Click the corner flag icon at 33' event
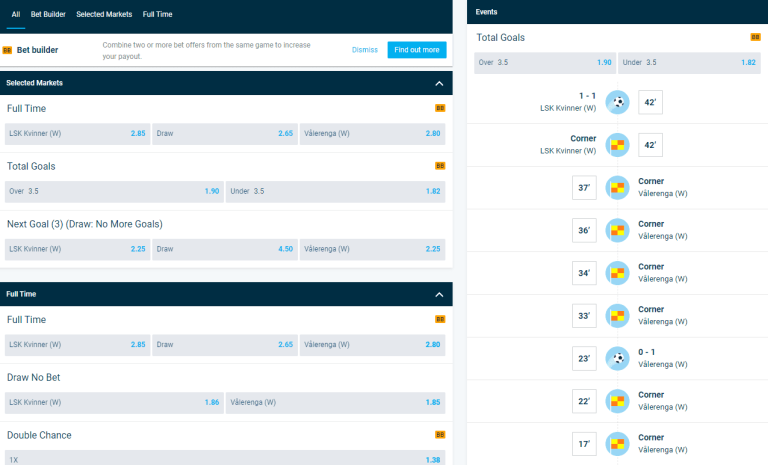The image size is (768, 465). tap(618, 316)
